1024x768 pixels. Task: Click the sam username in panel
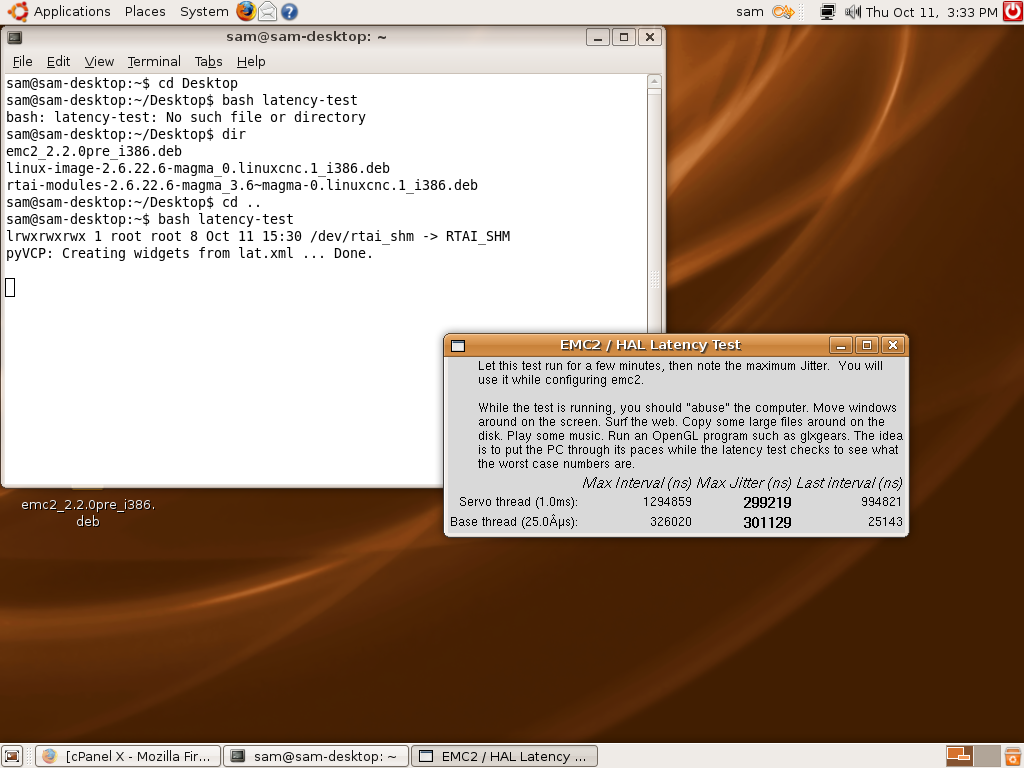coord(750,12)
